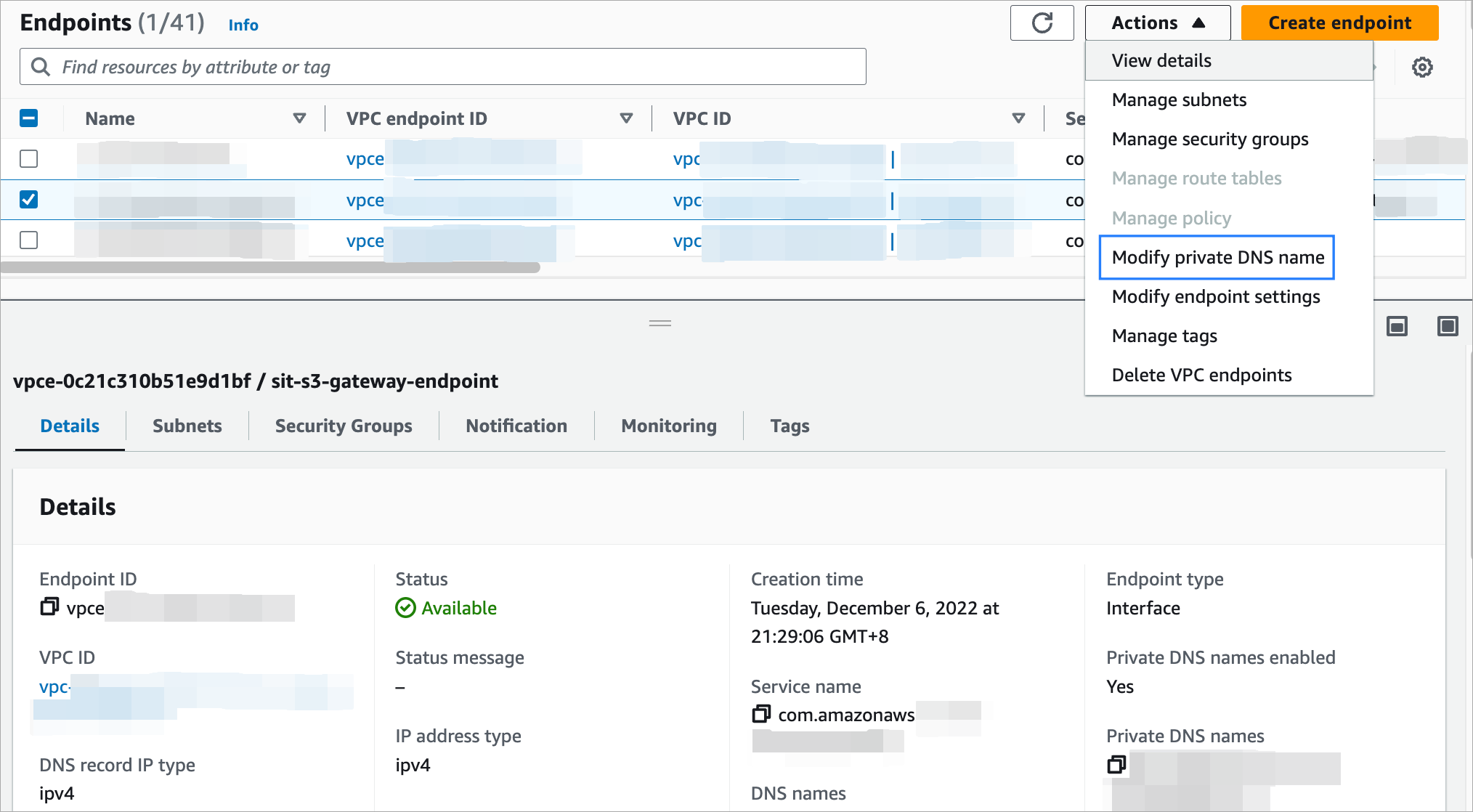The image size is (1473, 812).
Task: Uncheck the selected second row checkbox
Action: pyautogui.click(x=29, y=199)
